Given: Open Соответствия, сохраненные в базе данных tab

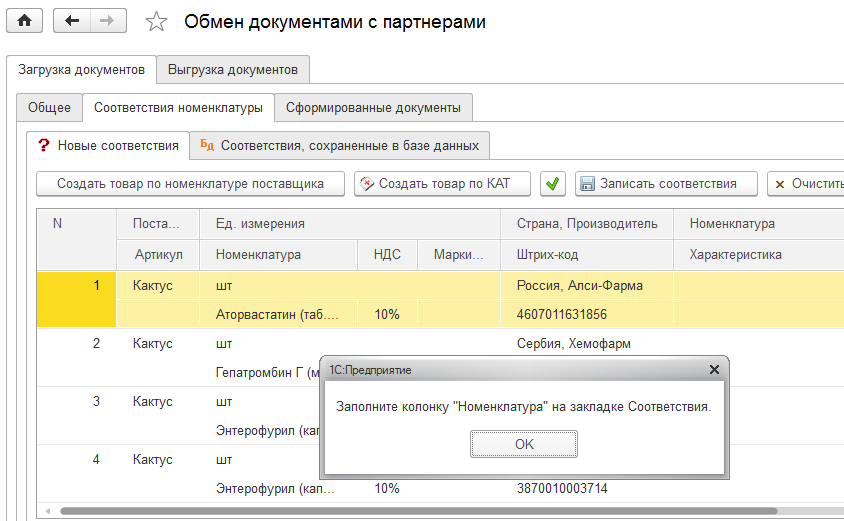Looking at the screenshot, I should (x=340, y=145).
